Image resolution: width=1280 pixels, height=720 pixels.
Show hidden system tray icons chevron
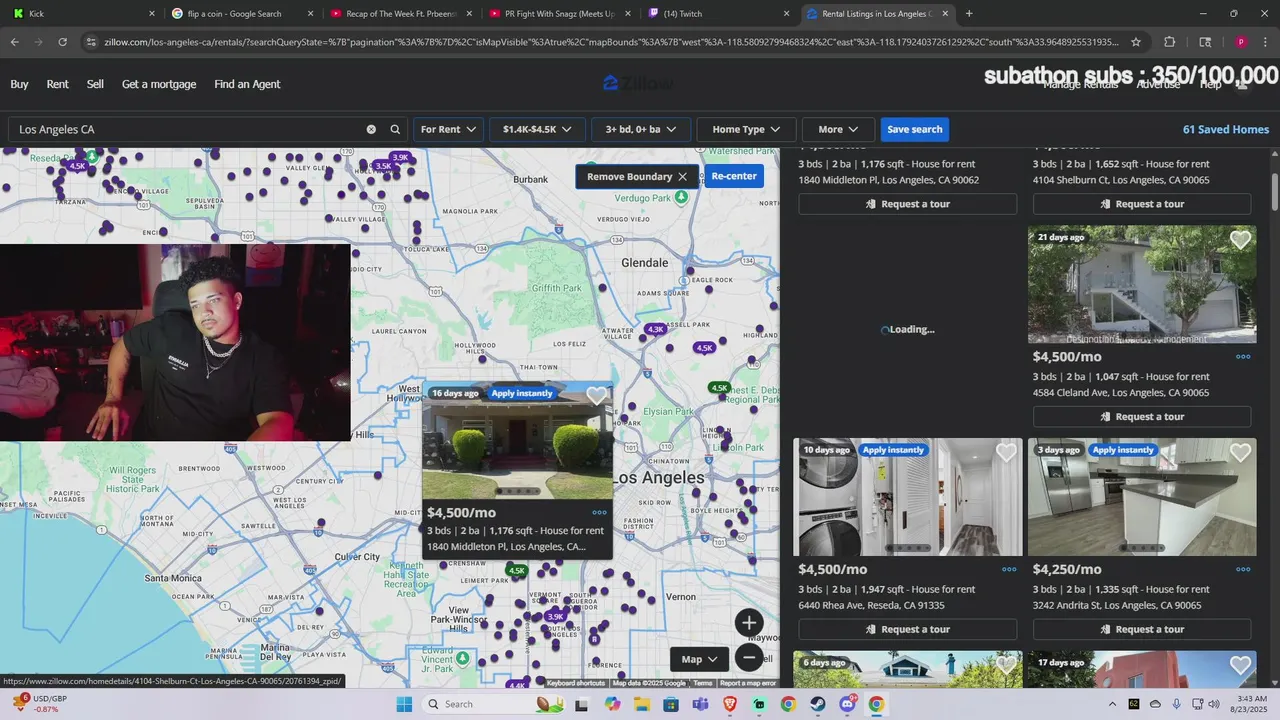(x=1112, y=704)
